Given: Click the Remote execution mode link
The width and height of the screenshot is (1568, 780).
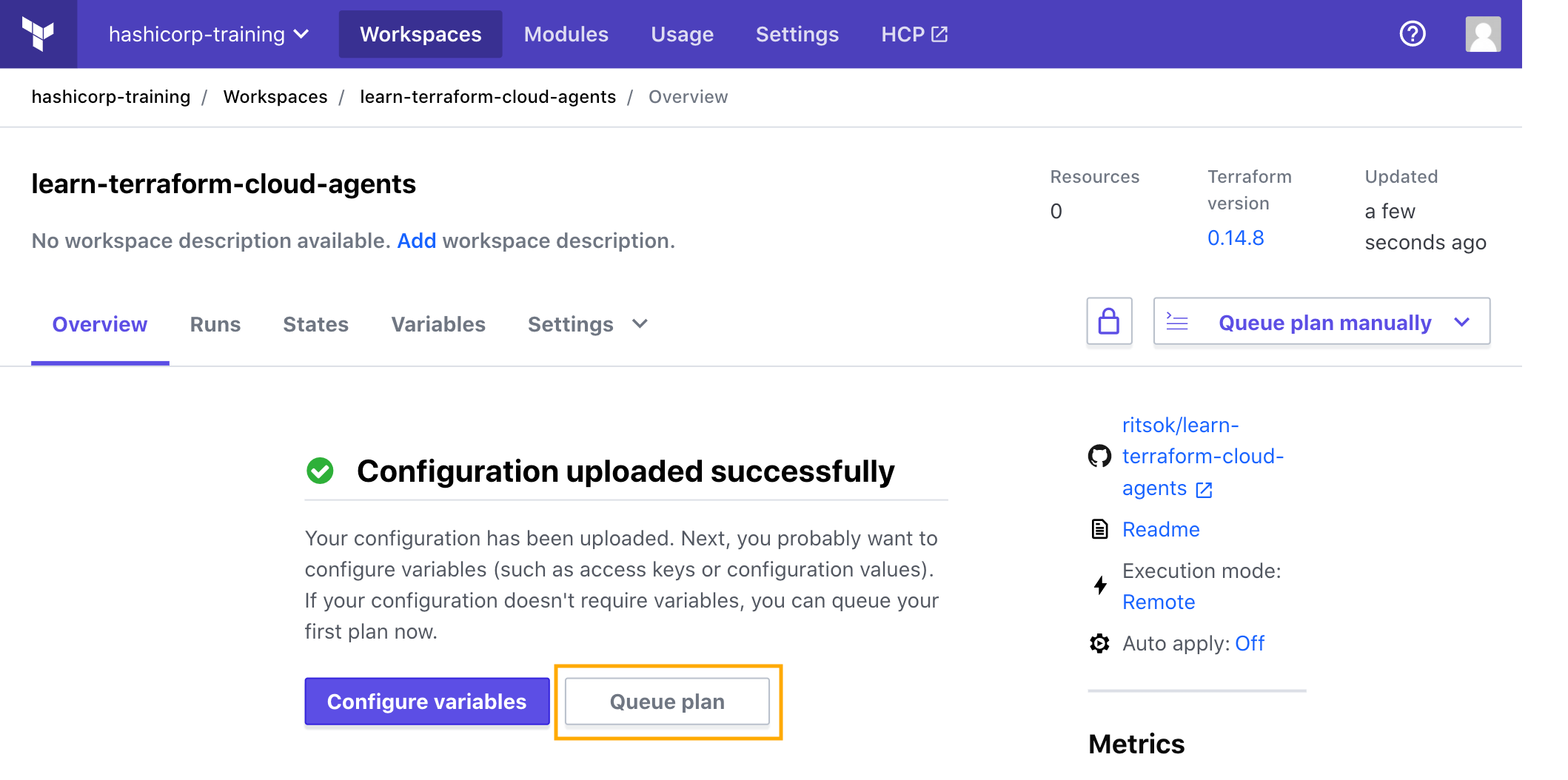Looking at the screenshot, I should pos(1159,602).
